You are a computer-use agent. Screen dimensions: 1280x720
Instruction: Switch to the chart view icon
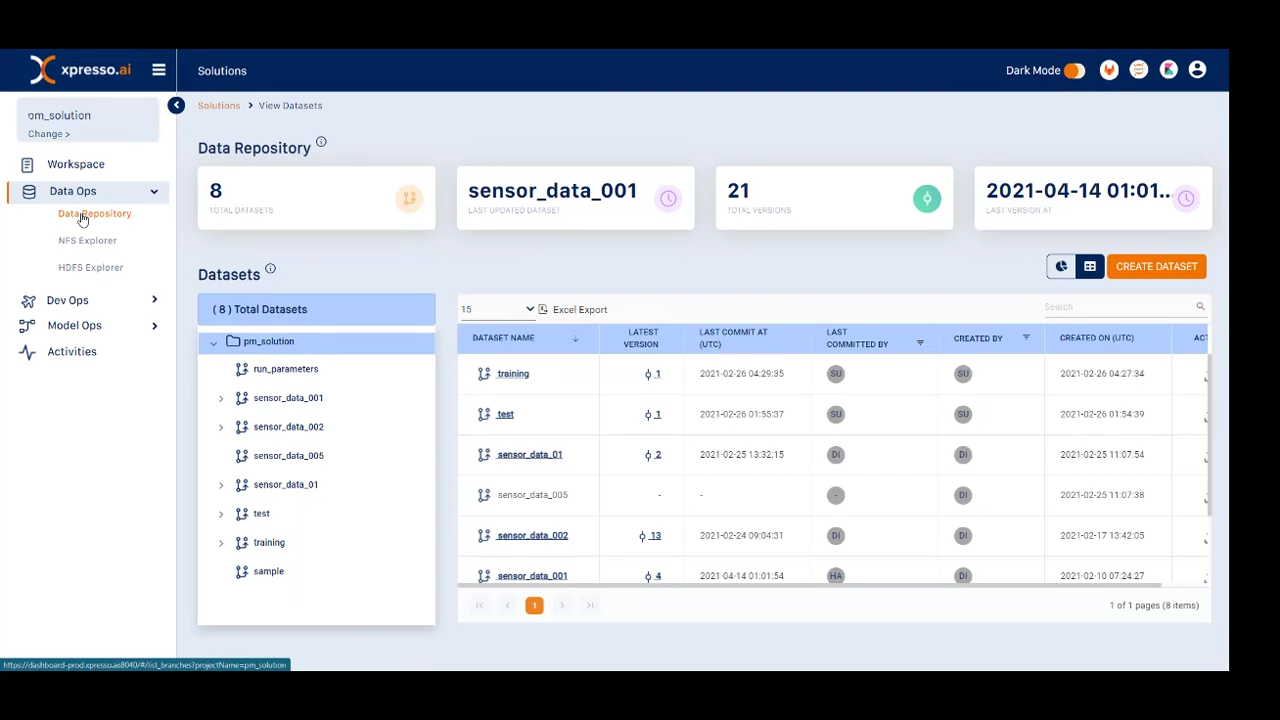click(x=1061, y=266)
